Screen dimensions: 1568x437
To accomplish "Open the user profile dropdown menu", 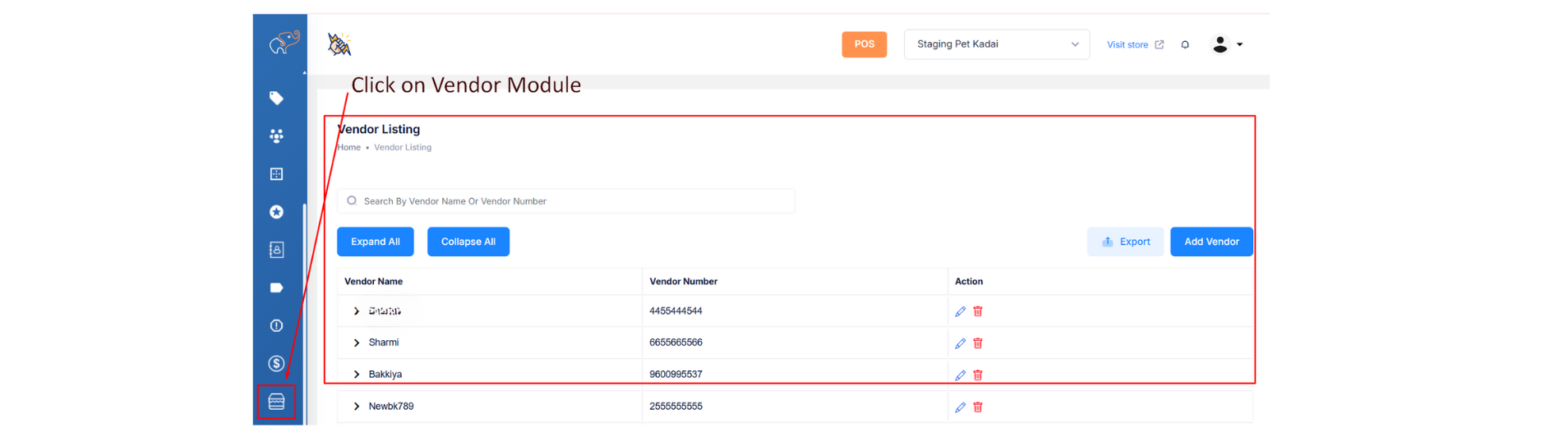I will (x=1227, y=44).
